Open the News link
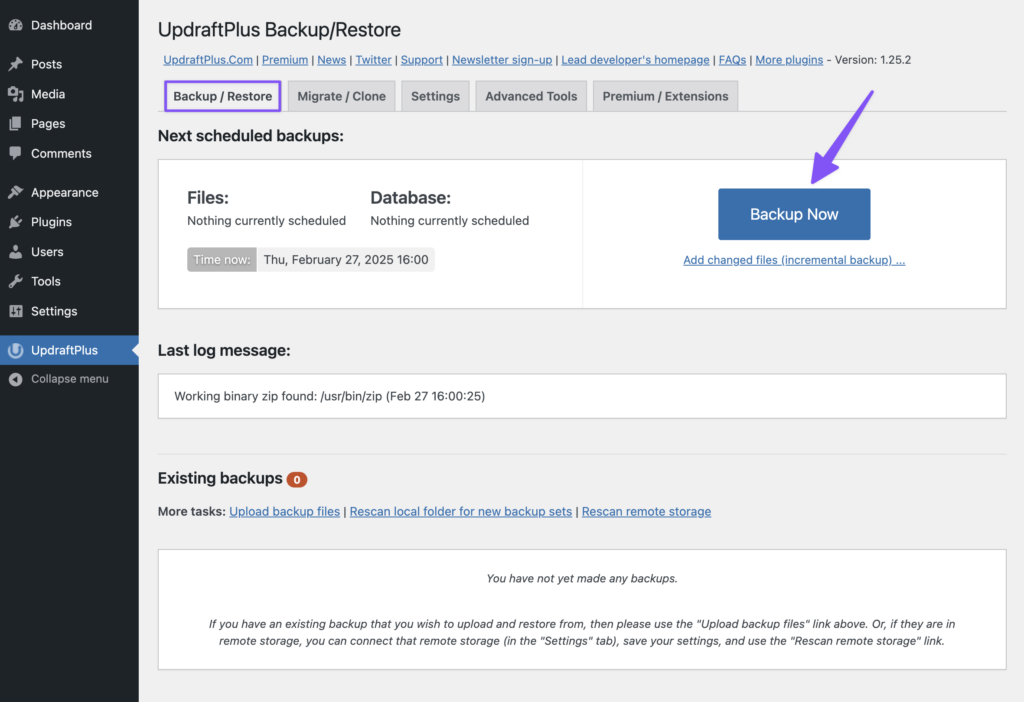The image size is (1024, 702). [332, 60]
